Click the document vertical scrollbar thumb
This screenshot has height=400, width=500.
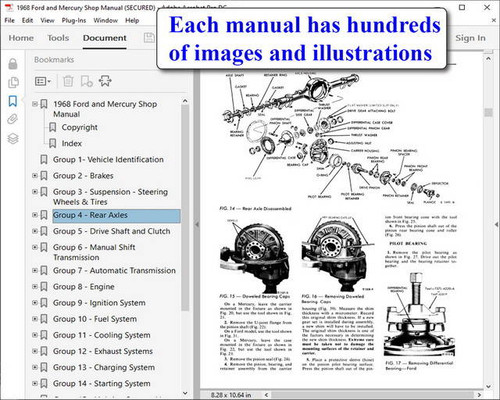[488, 113]
